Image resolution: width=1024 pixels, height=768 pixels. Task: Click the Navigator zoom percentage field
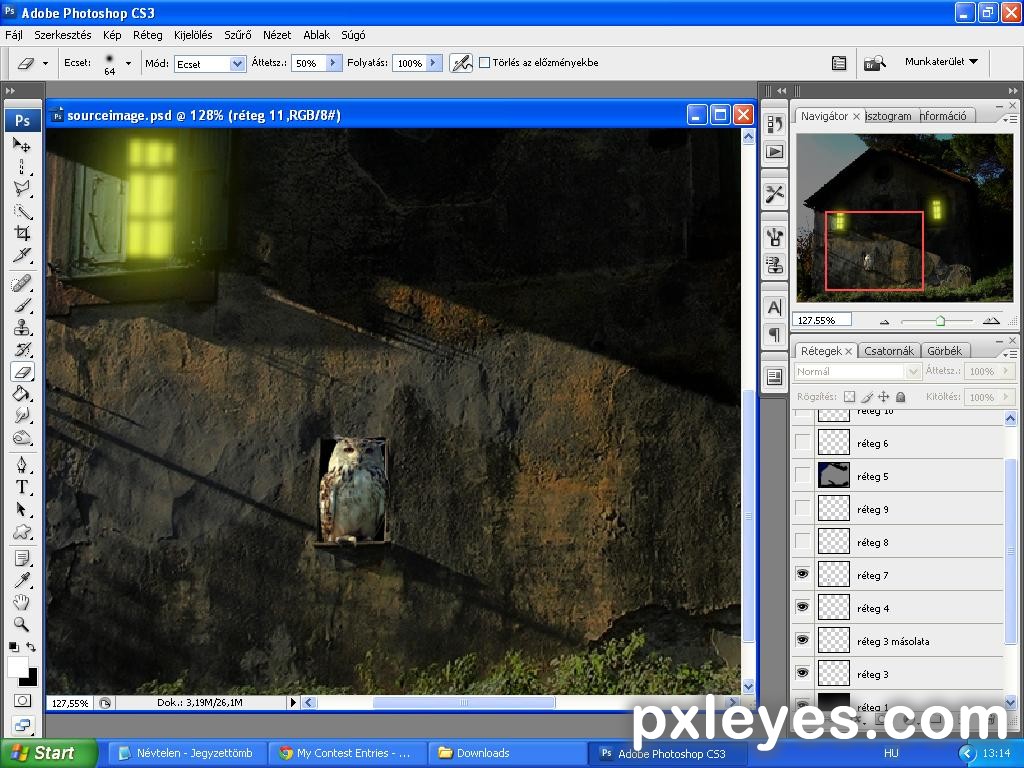click(x=822, y=320)
